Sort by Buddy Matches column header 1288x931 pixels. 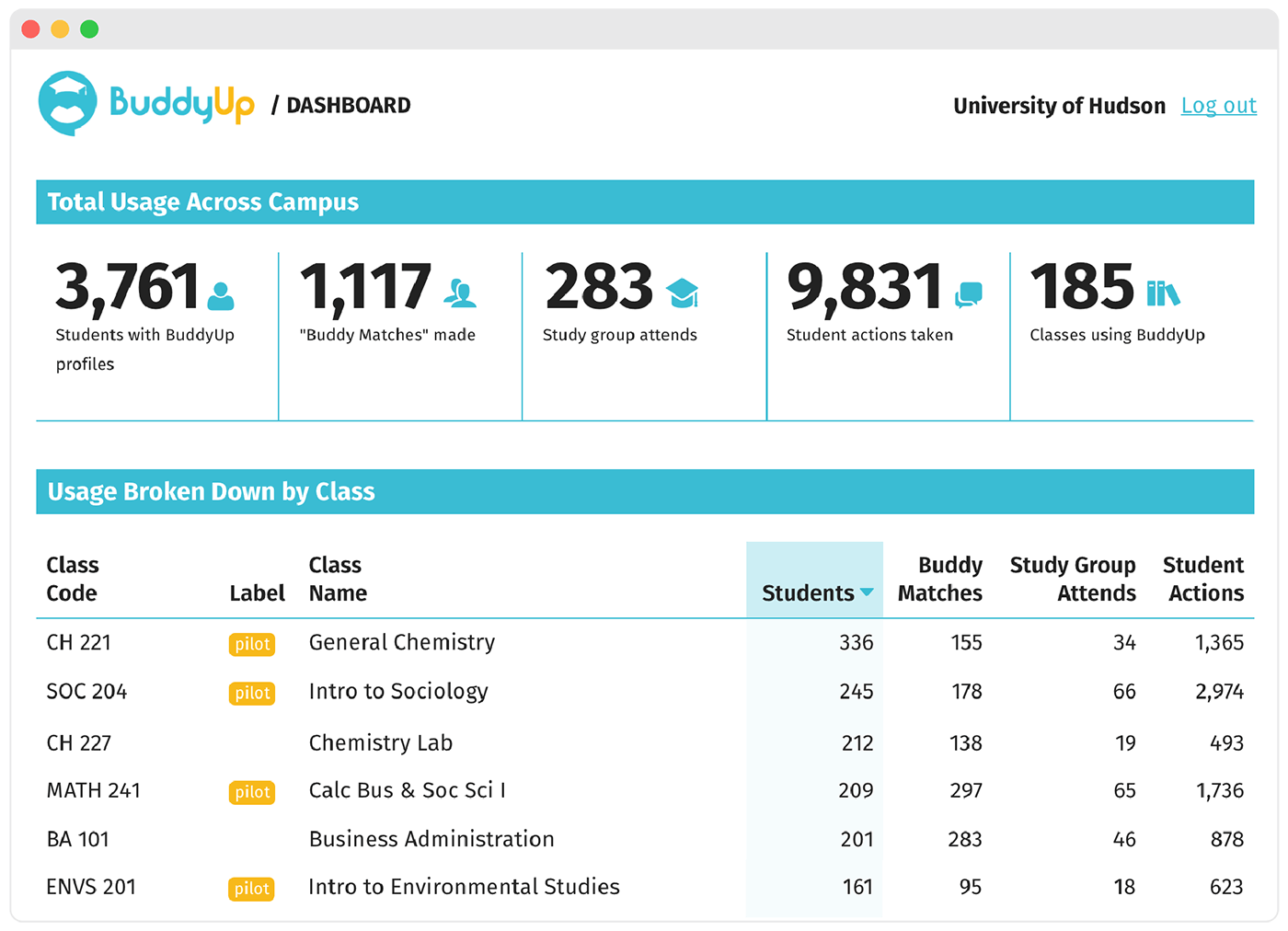(x=940, y=579)
